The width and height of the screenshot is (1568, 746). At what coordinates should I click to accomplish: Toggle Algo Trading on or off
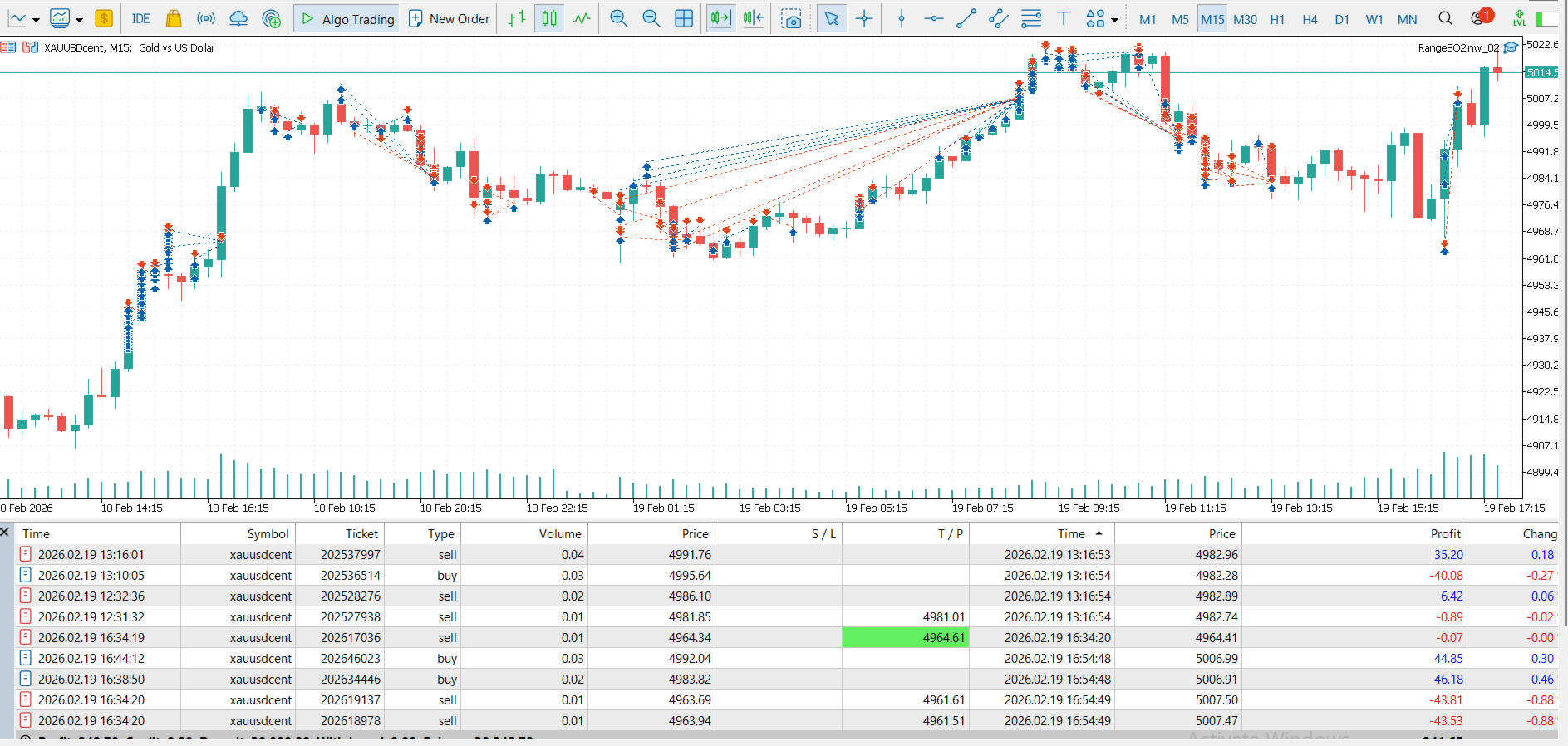click(x=347, y=18)
